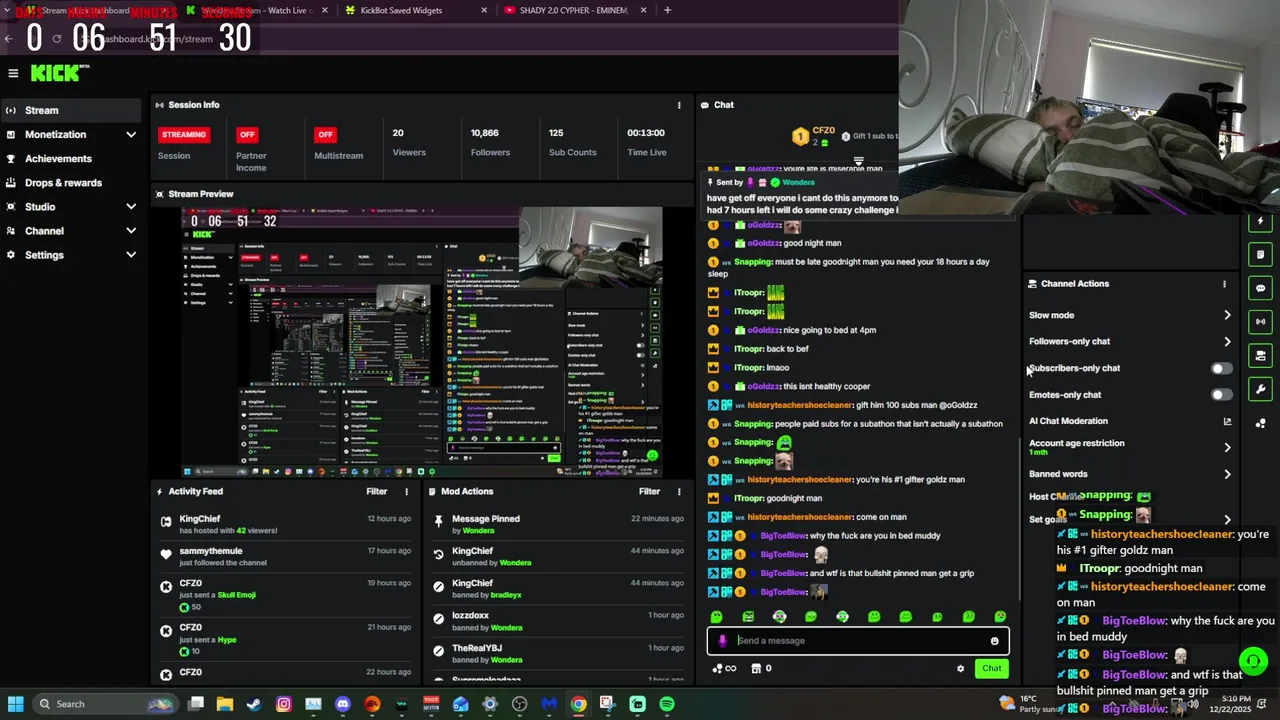Click sammythemule in the Activity Feed
The height and width of the screenshot is (720, 1280).
click(211, 551)
